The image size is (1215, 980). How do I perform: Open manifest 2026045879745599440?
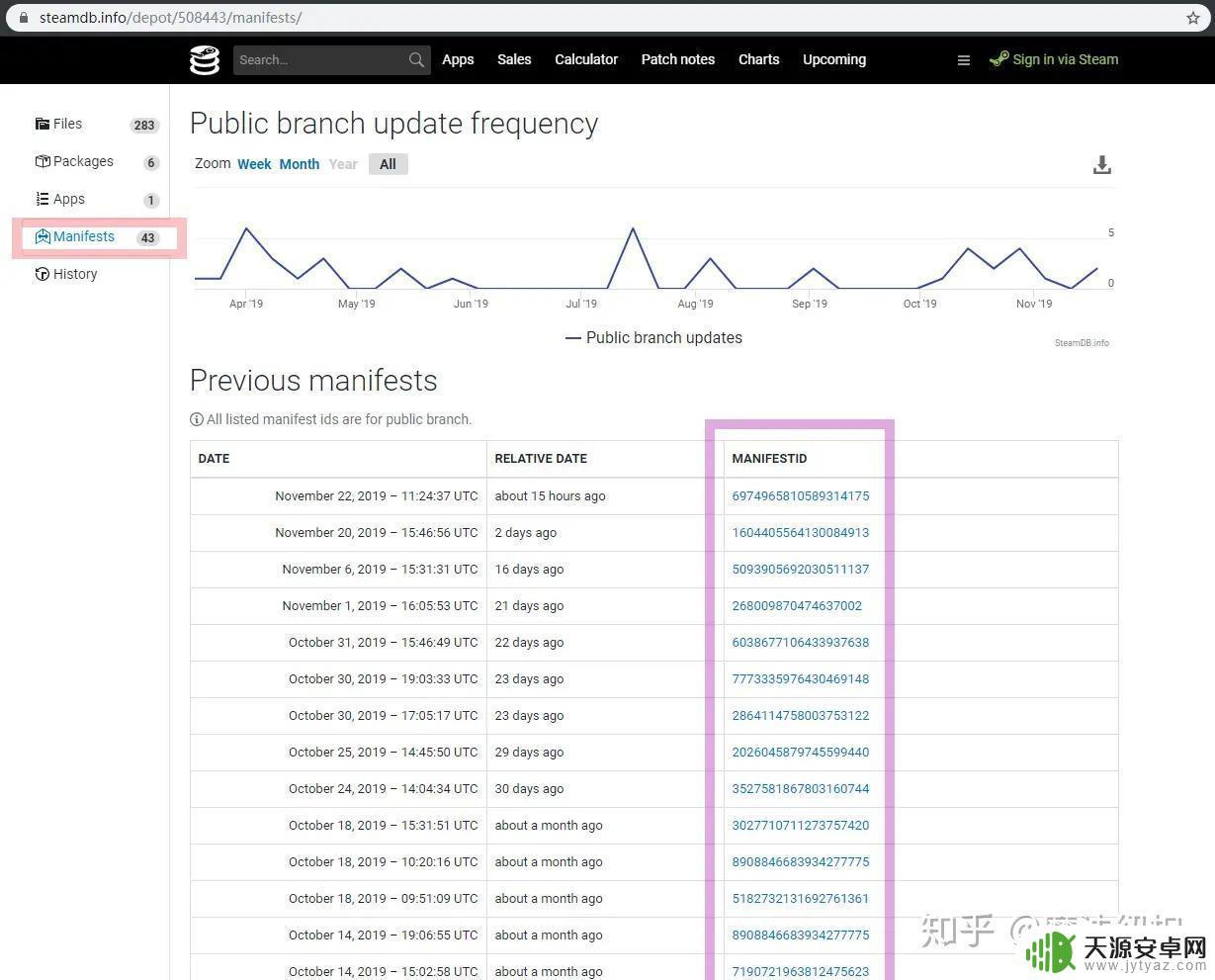tap(801, 753)
